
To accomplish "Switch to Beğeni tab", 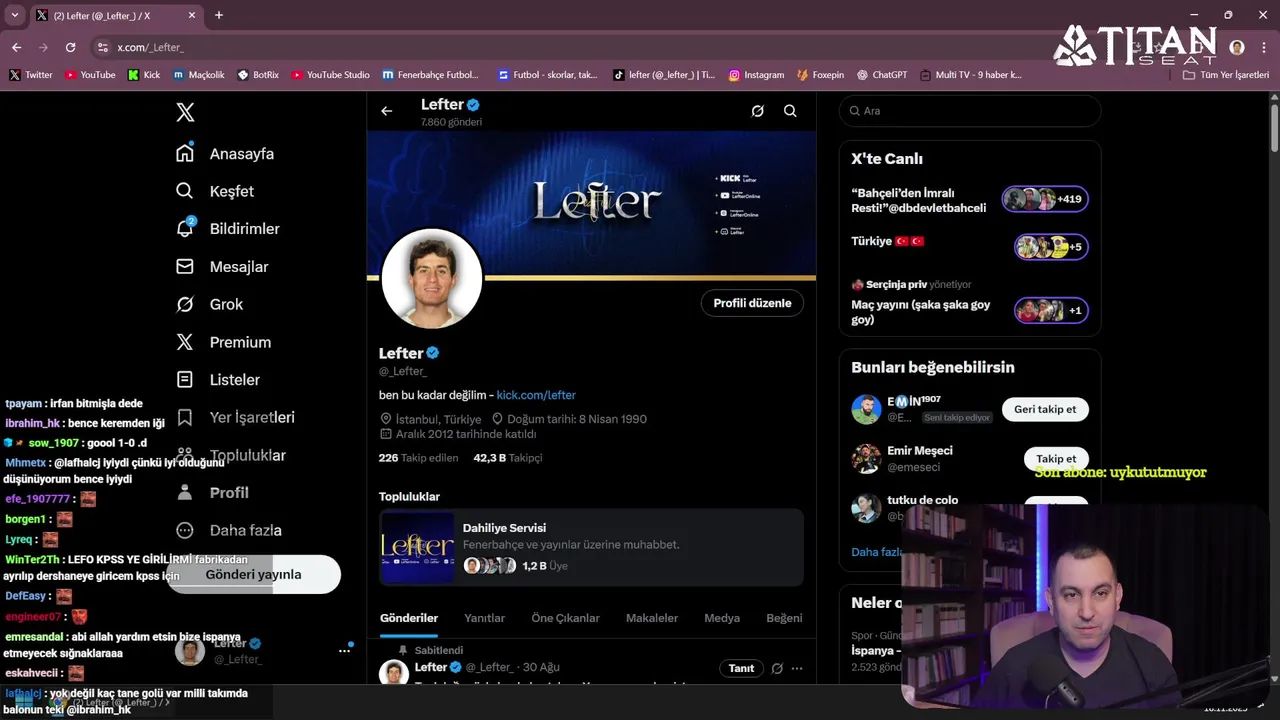I will pos(784,618).
